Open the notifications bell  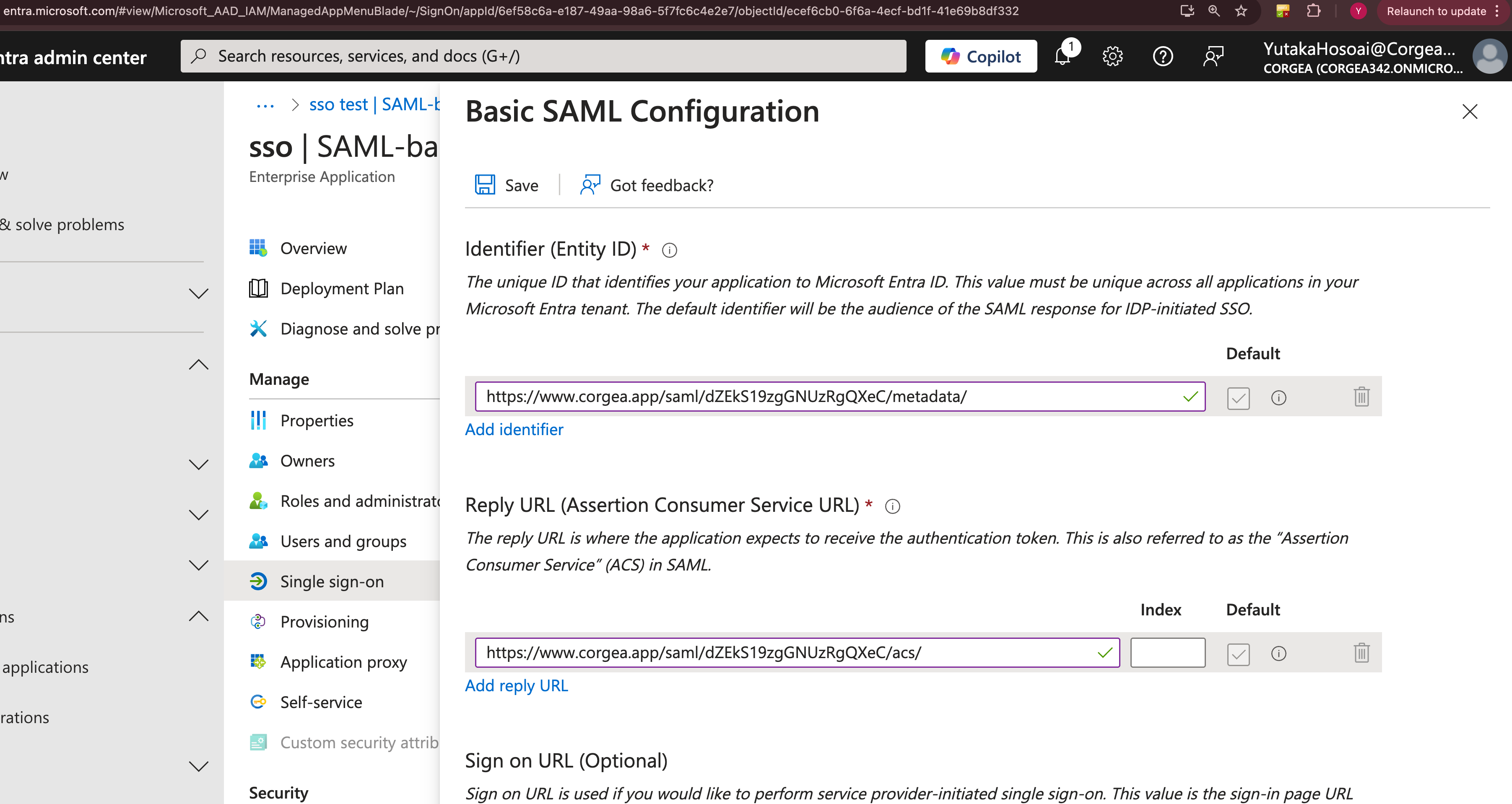(1064, 56)
